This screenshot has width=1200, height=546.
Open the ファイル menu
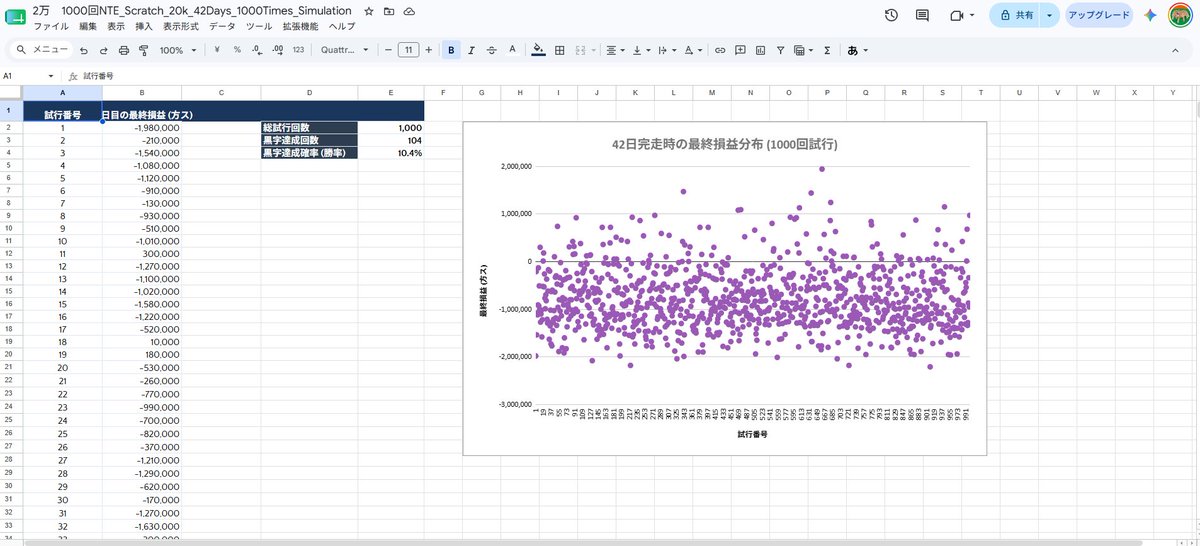(x=51, y=26)
